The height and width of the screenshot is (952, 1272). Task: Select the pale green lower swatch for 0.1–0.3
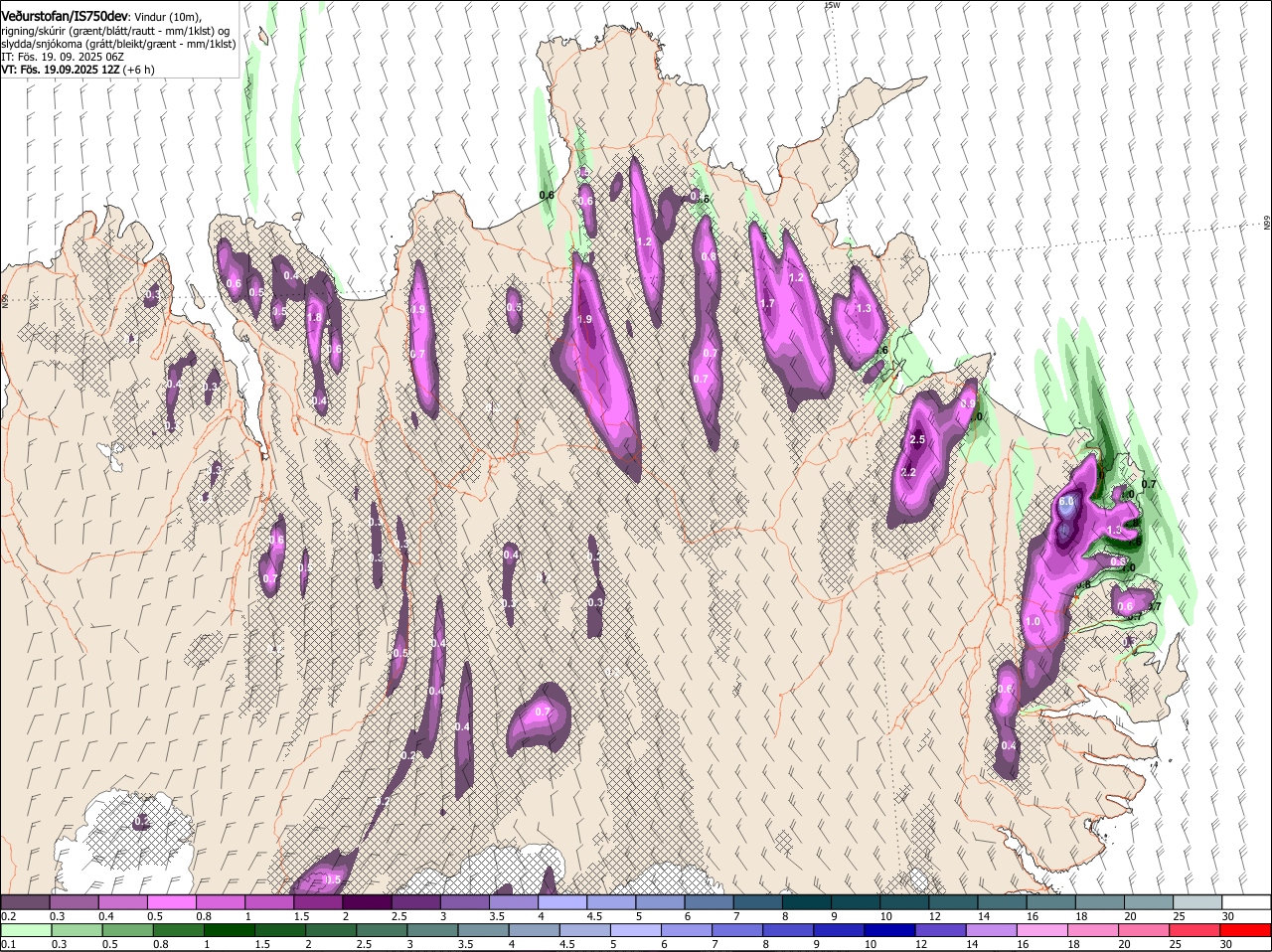(27, 930)
